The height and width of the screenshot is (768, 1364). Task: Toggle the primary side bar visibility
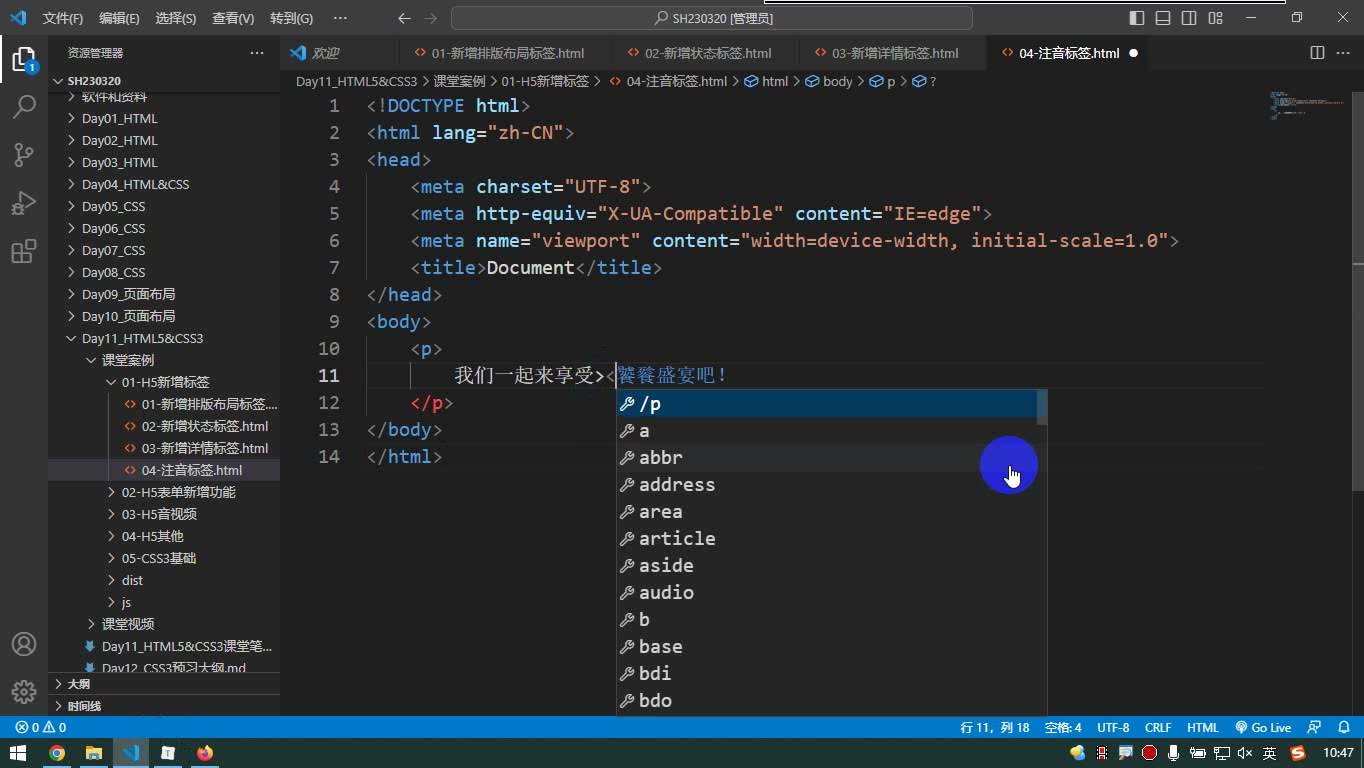[1137, 18]
